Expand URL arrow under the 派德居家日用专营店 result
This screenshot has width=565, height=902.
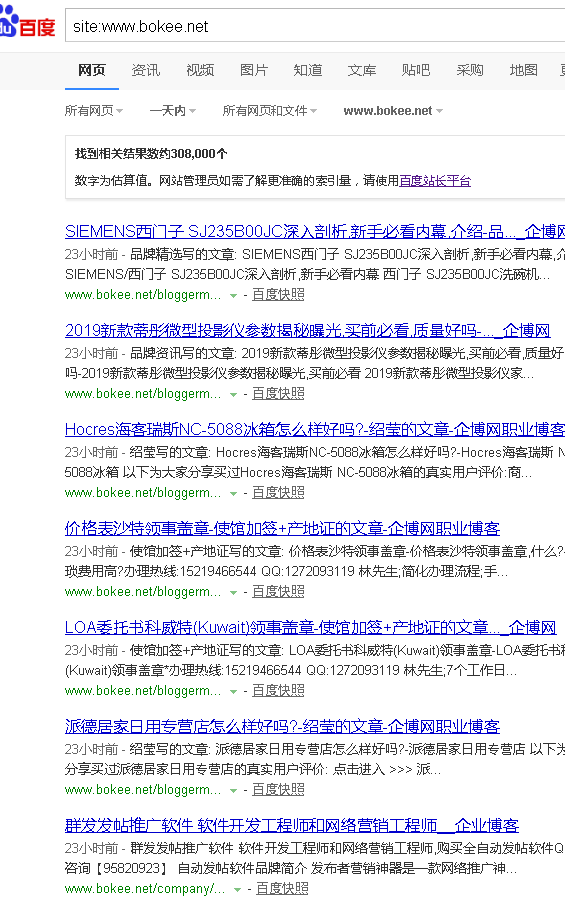click(233, 790)
